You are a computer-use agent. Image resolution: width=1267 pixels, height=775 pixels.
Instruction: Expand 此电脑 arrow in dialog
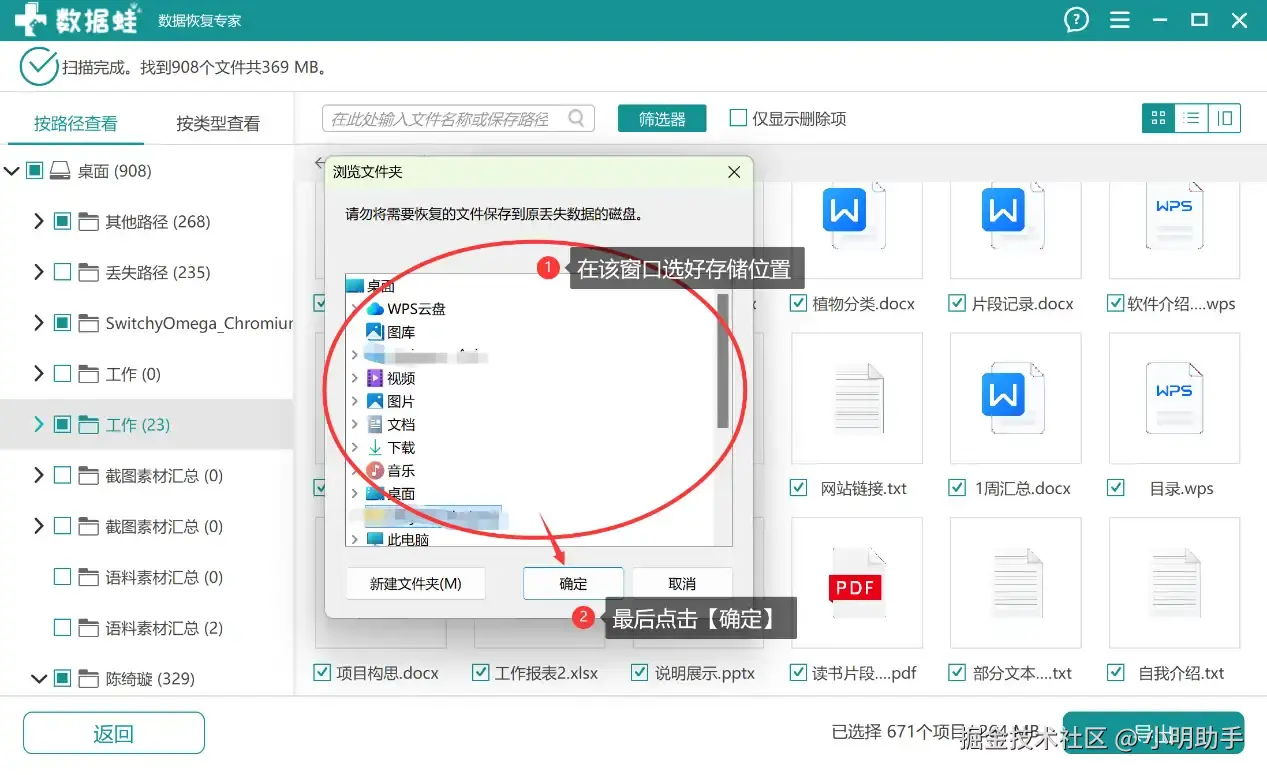click(354, 539)
